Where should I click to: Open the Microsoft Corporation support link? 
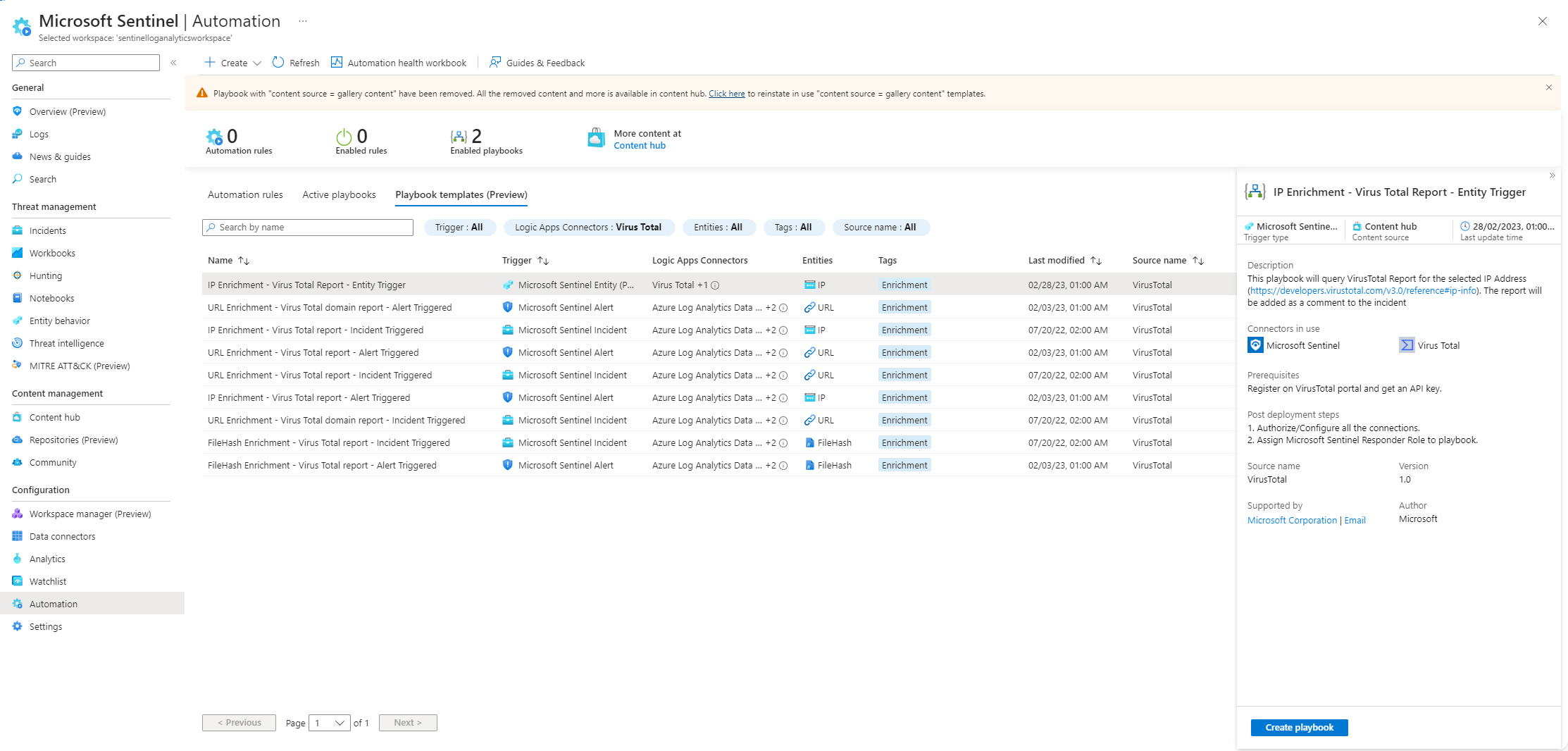pos(1292,520)
